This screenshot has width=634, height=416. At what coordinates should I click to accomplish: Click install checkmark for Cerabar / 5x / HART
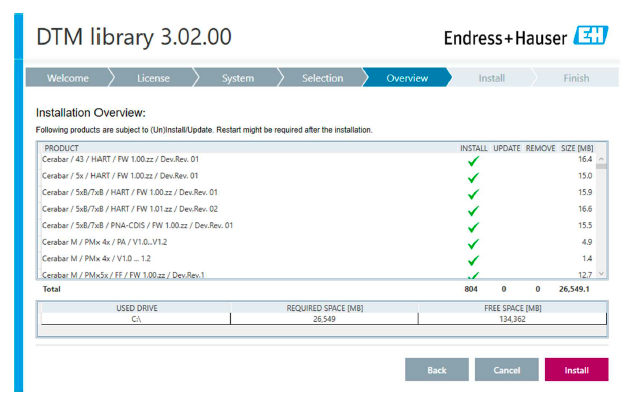pos(473,177)
